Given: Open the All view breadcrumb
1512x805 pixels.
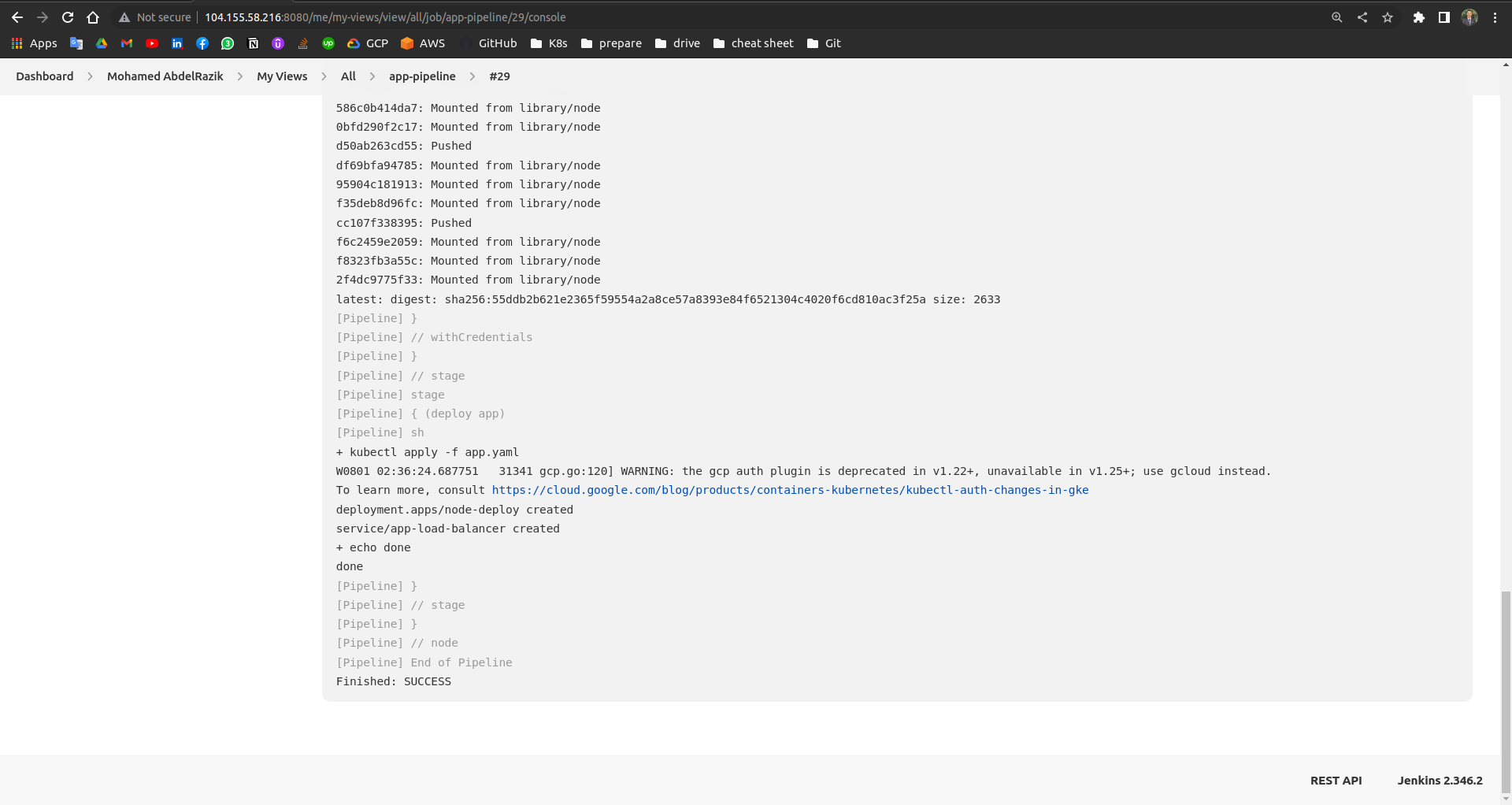Looking at the screenshot, I should tap(348, 76).
